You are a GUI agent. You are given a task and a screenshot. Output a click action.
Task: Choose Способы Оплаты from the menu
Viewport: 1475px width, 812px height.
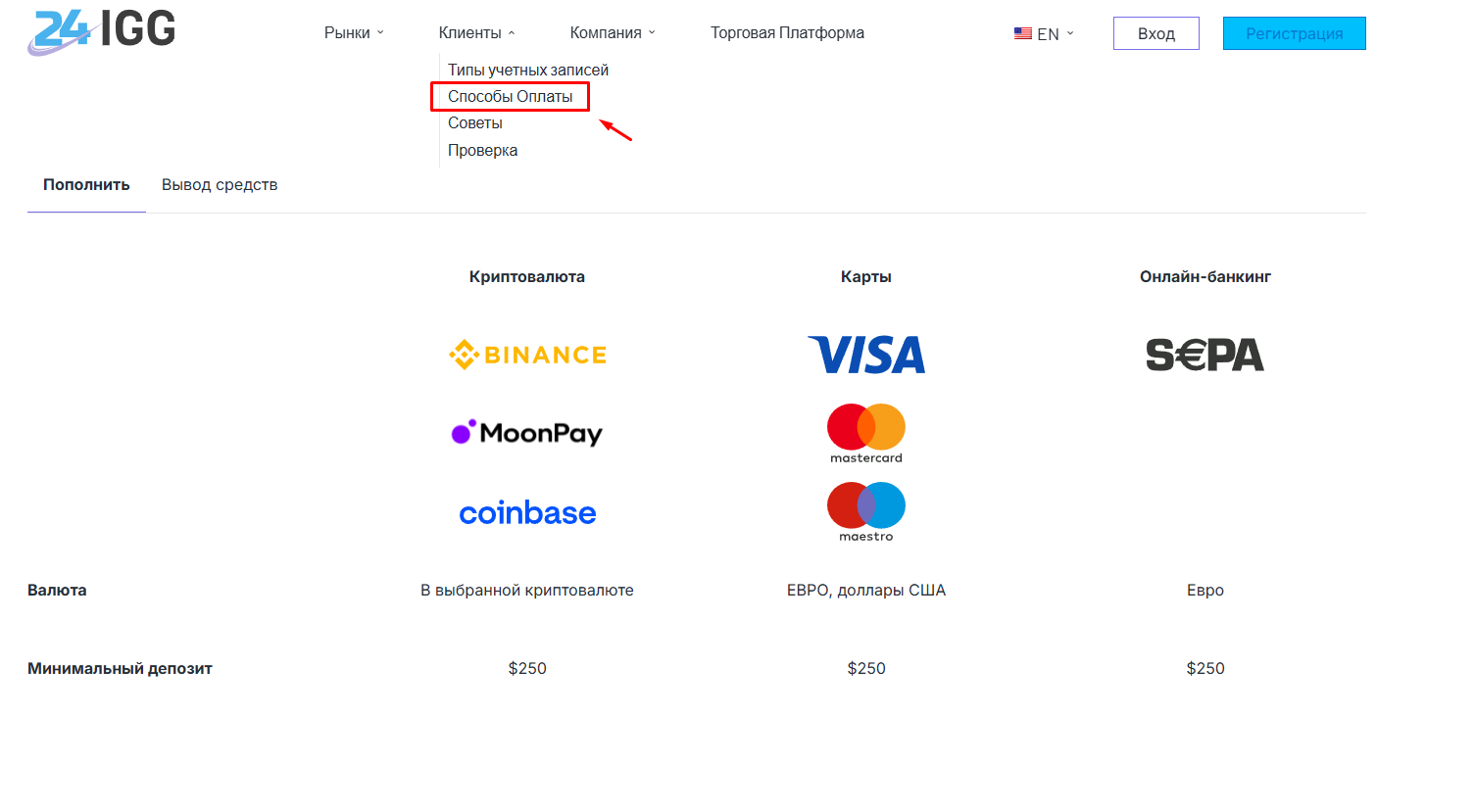(511, 97)
